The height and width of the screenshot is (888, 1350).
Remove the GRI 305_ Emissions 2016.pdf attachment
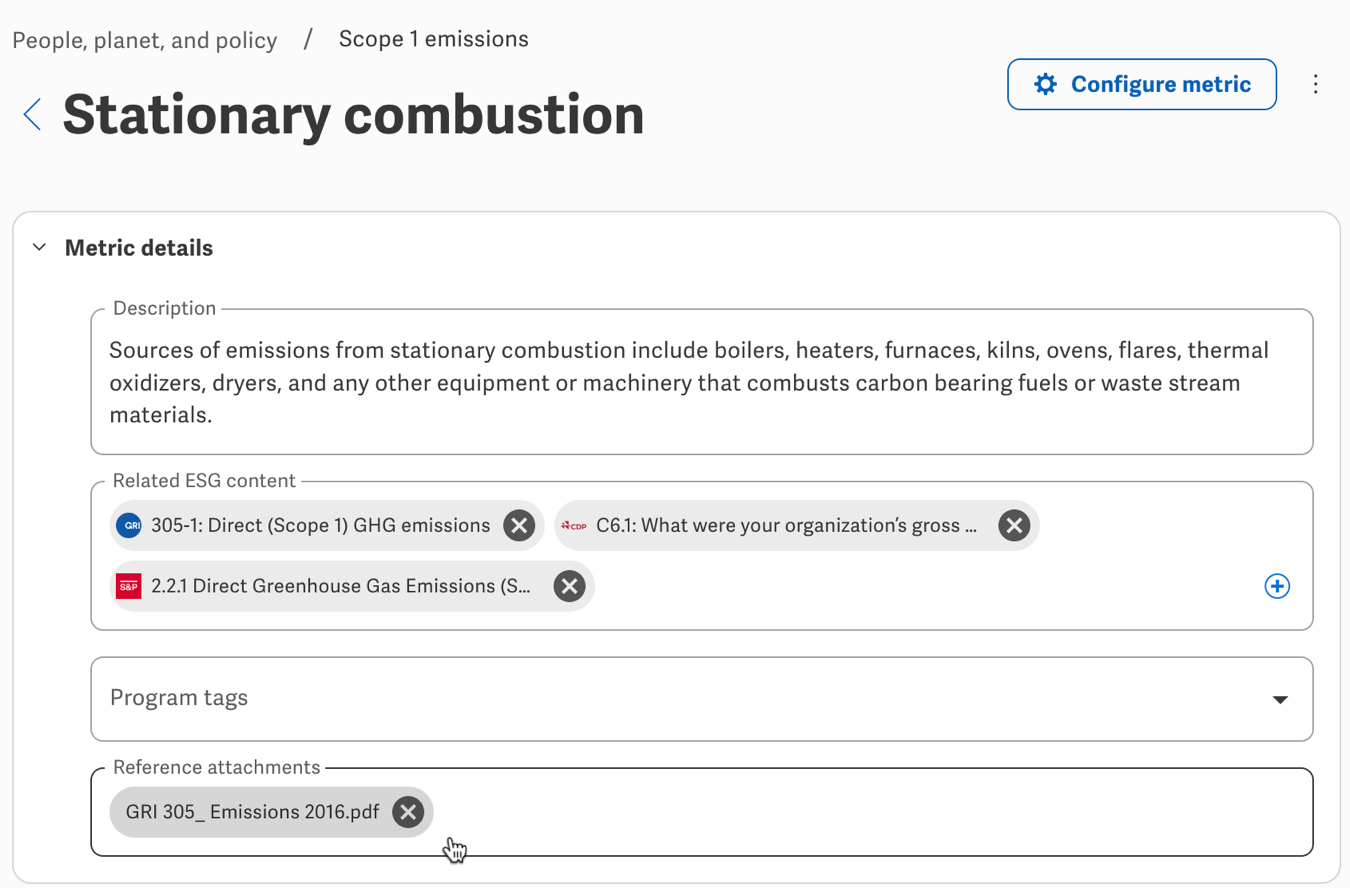point(408,812)
